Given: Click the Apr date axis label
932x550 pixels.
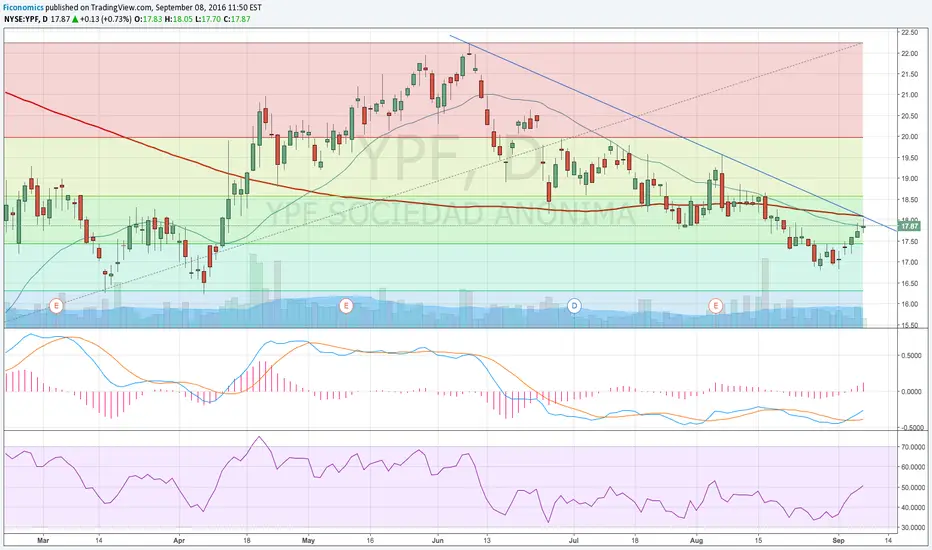Looking at the screenshot, I should (179, 541).
